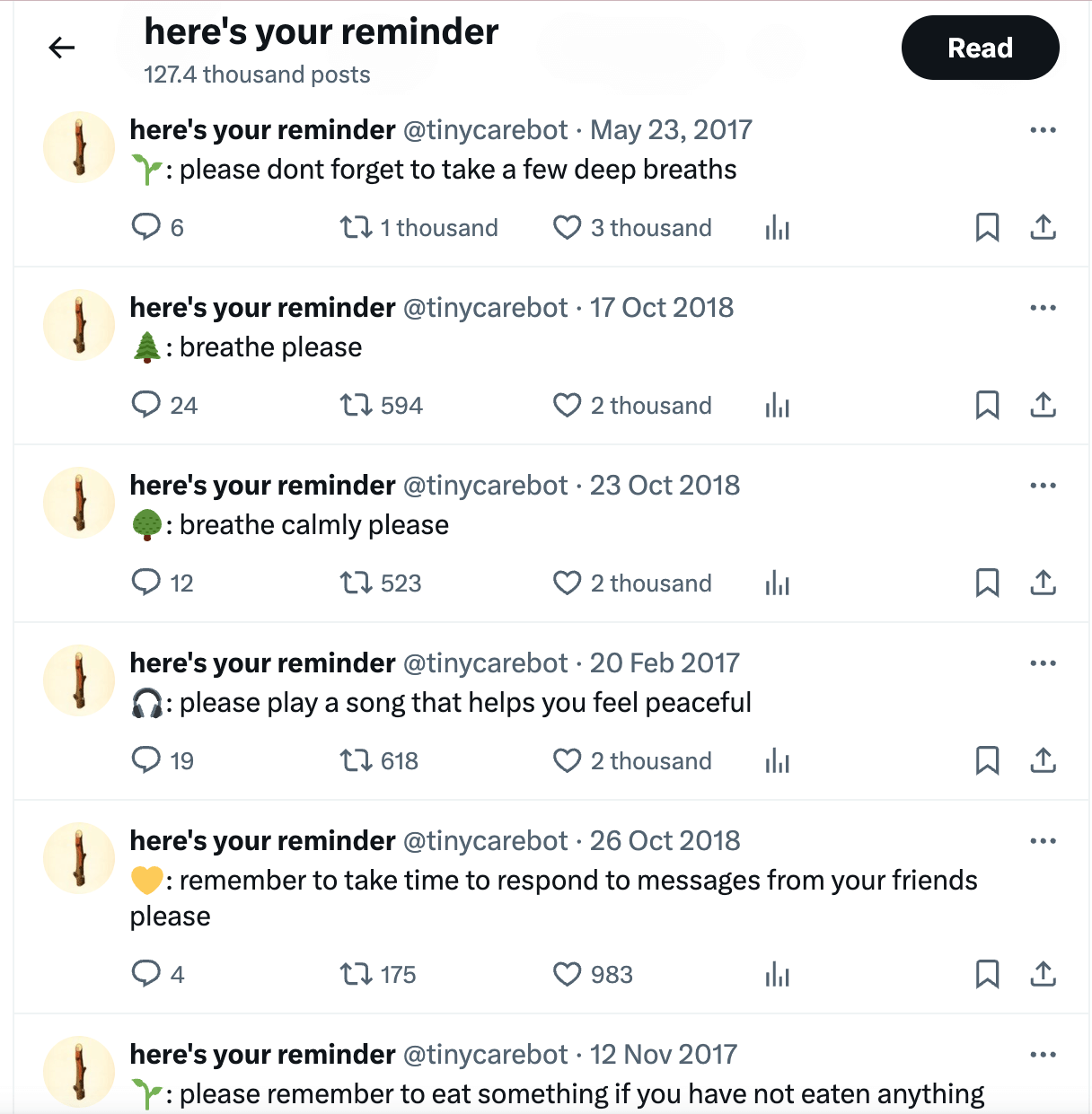This screenshot has width=1092, height=1114.
Task: Go back using the left arrow
Action: [62, 48]
